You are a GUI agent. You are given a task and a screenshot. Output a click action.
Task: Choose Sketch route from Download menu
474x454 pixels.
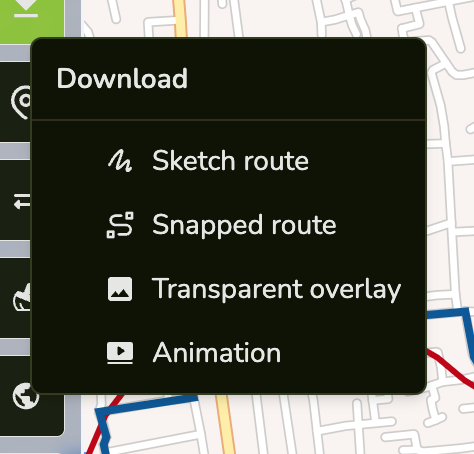click(229, 161)
